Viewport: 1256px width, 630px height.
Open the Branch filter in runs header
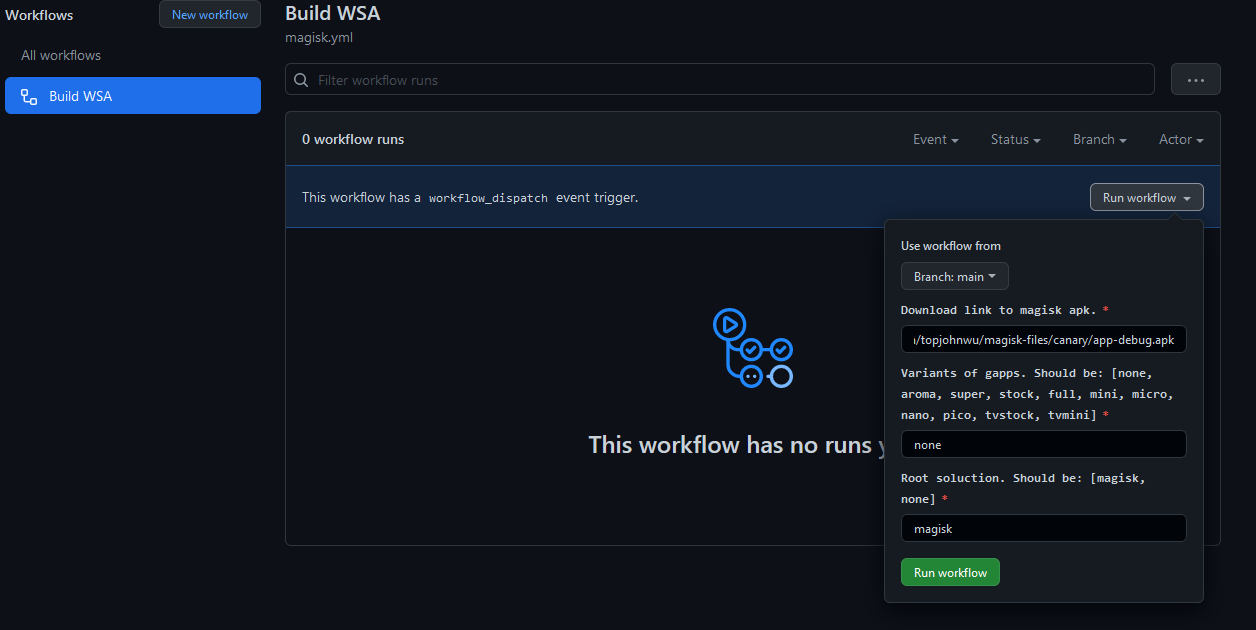pyautogui.click(x=1099, y=140)
